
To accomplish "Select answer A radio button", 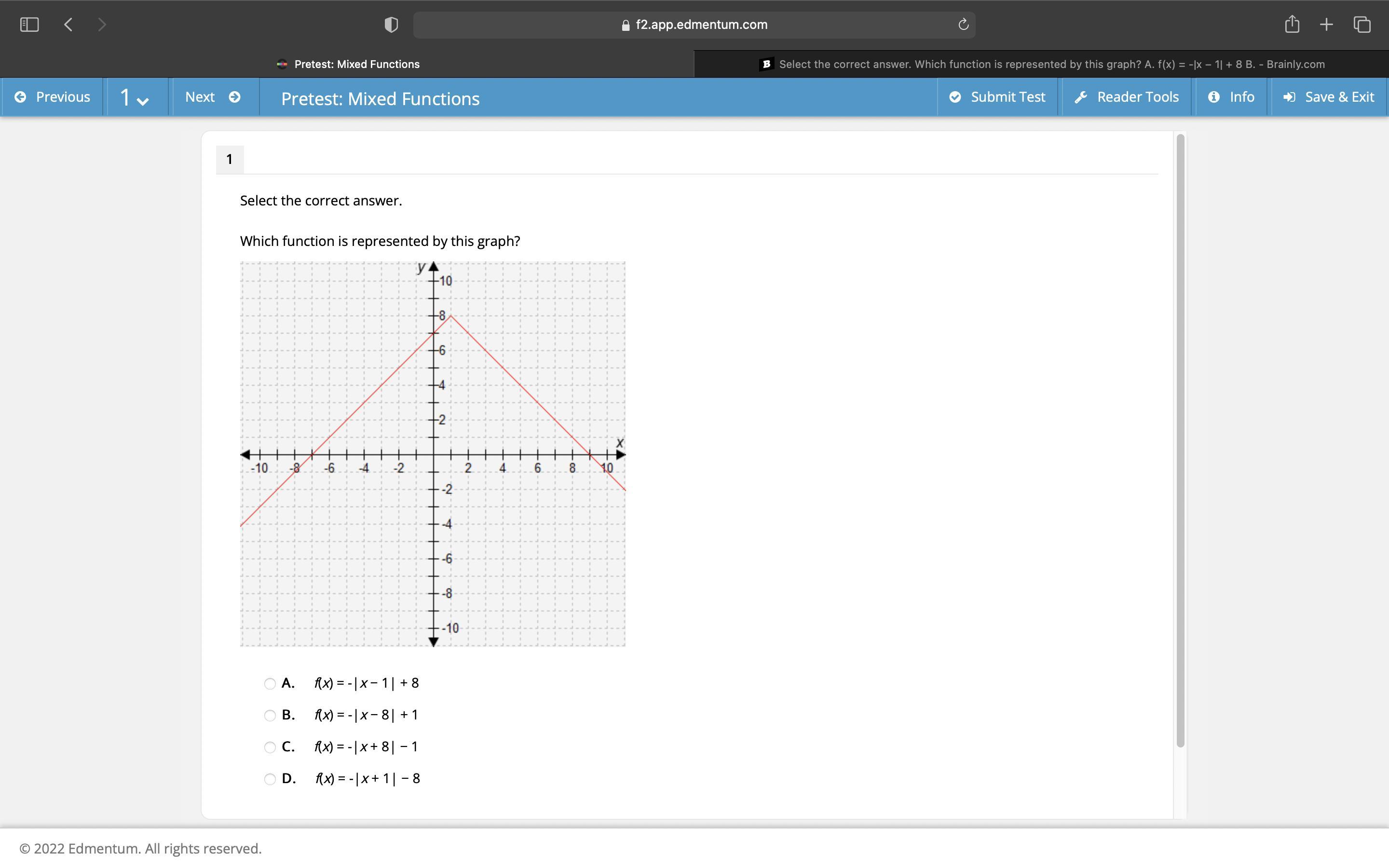I will [270, 683].
